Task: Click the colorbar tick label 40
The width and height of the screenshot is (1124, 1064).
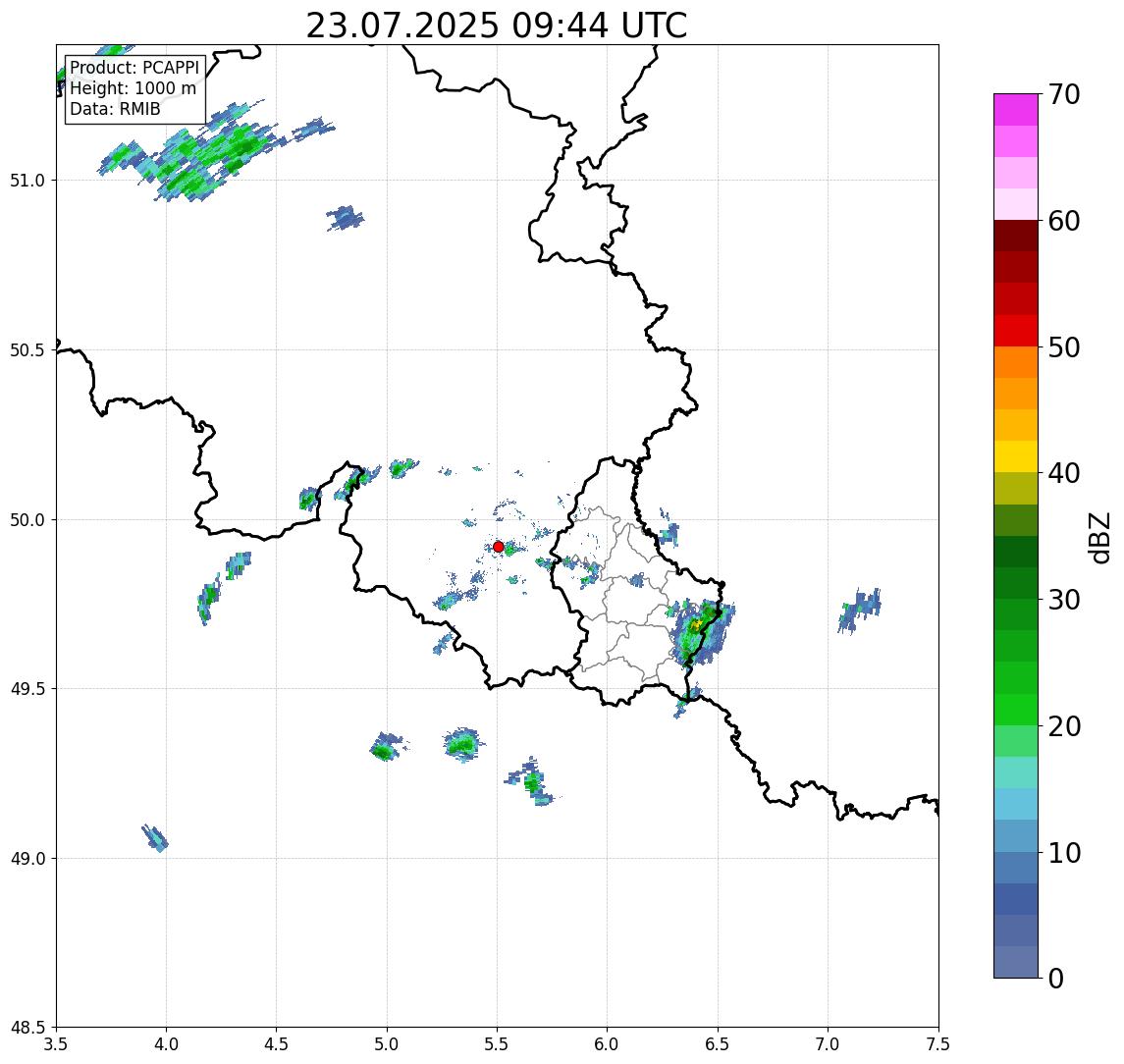Action: tap(1063, 473)
